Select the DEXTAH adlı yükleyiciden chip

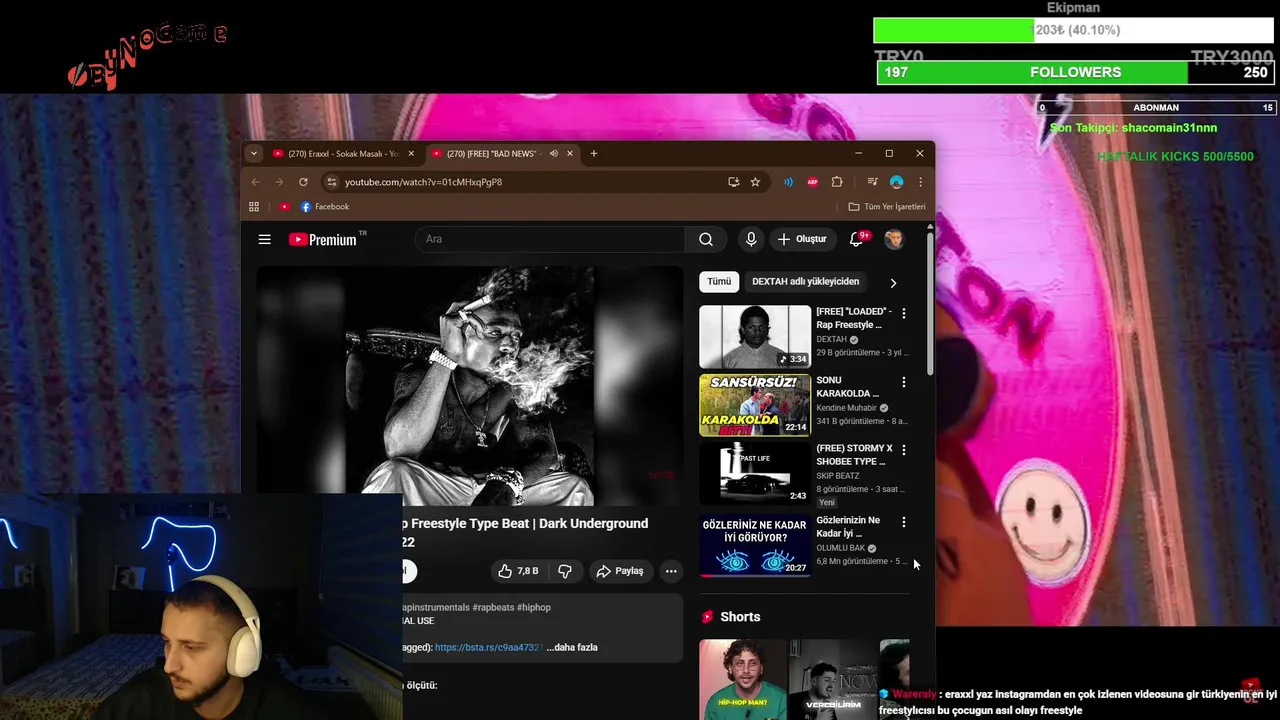tap(805, 282)
